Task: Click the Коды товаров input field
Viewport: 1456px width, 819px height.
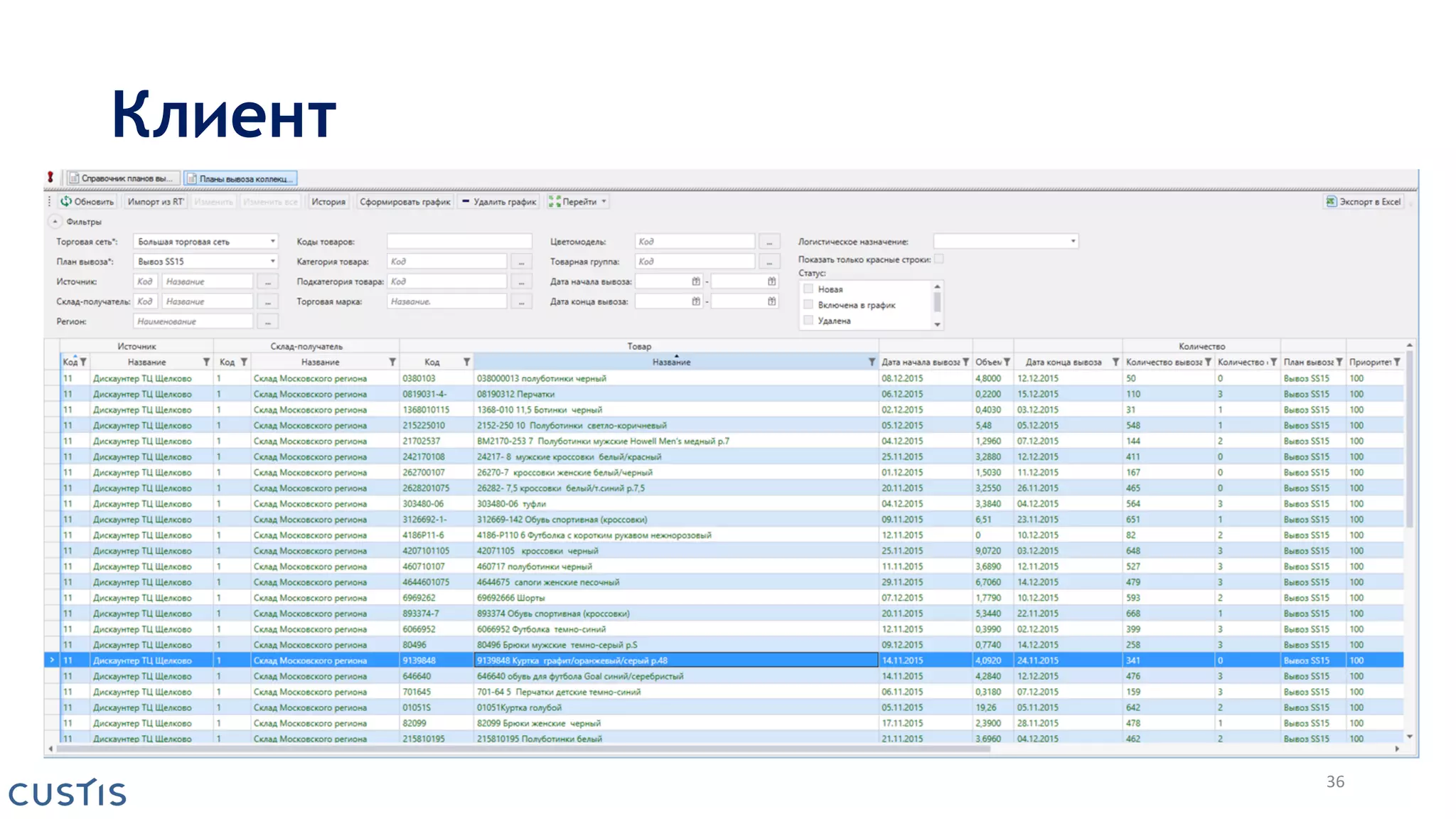Action: [459, 242]
